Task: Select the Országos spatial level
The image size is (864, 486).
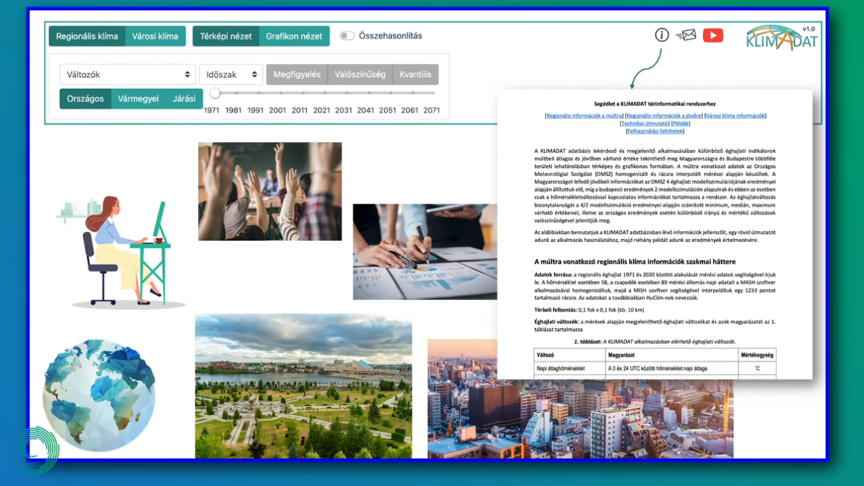Action: [x=85, y=99]
